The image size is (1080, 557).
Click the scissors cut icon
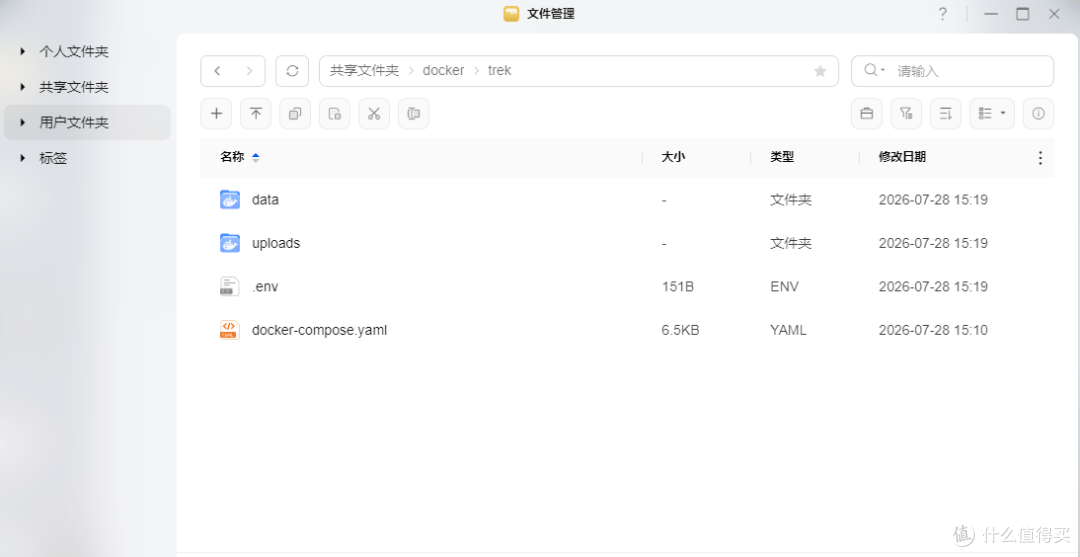[x=374, y=114]
